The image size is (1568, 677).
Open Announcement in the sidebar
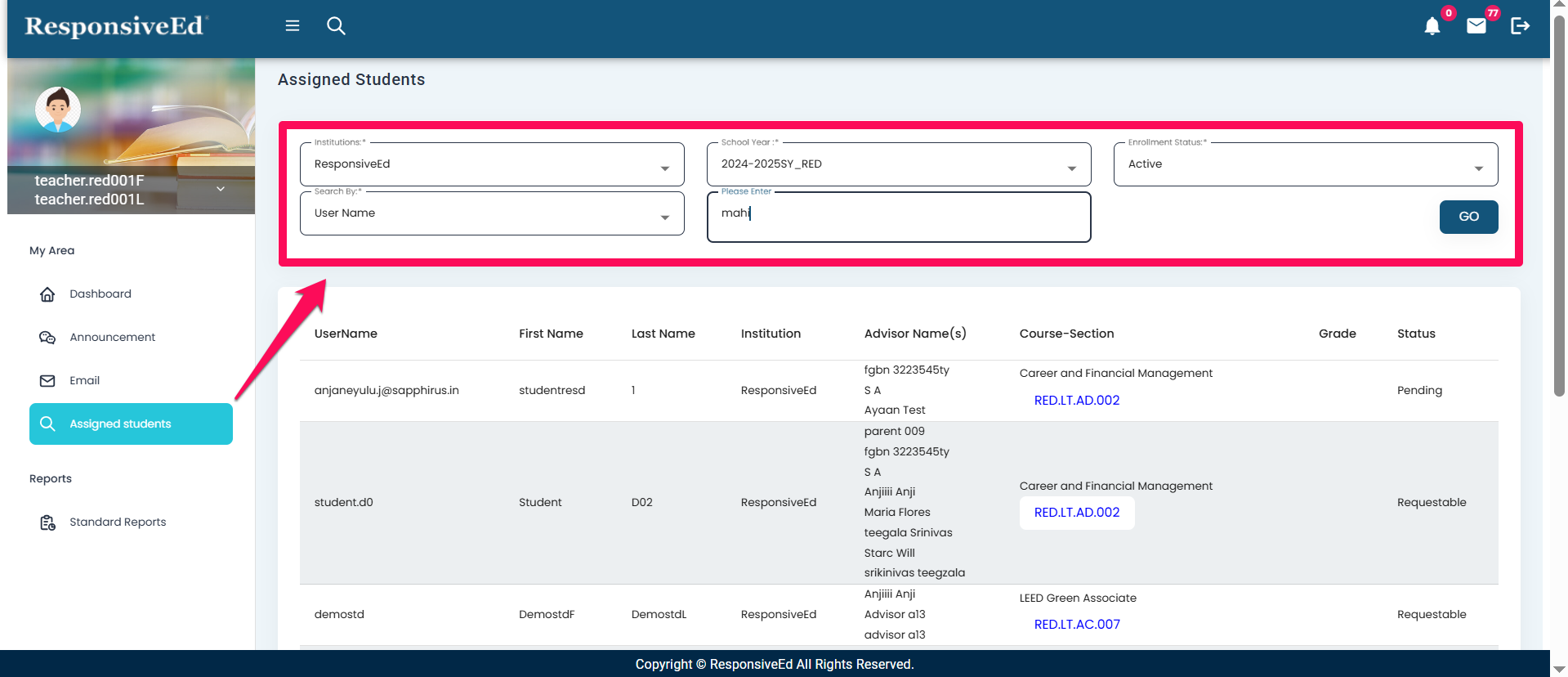click(x=112, y=337)
